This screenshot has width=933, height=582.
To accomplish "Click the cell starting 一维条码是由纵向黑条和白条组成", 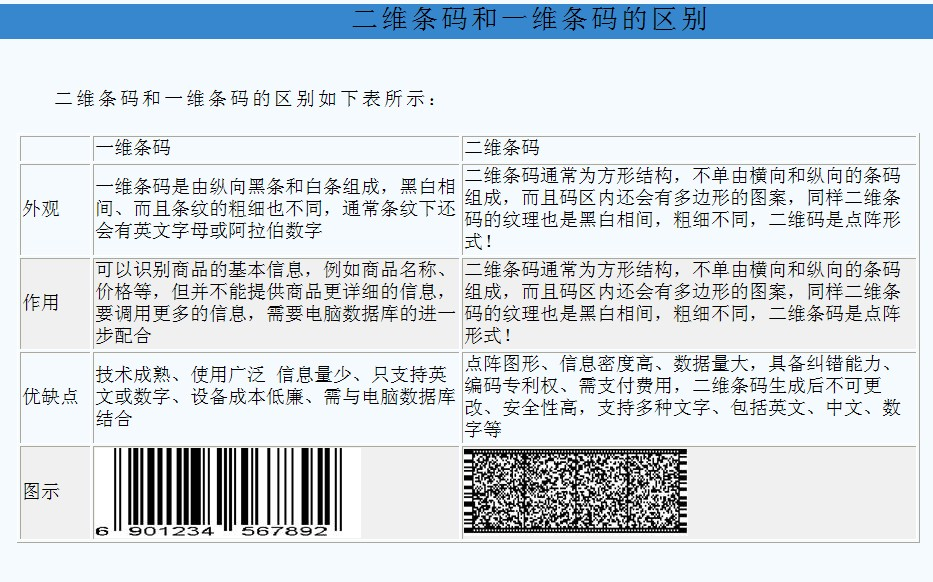I will tap(277, 209).
